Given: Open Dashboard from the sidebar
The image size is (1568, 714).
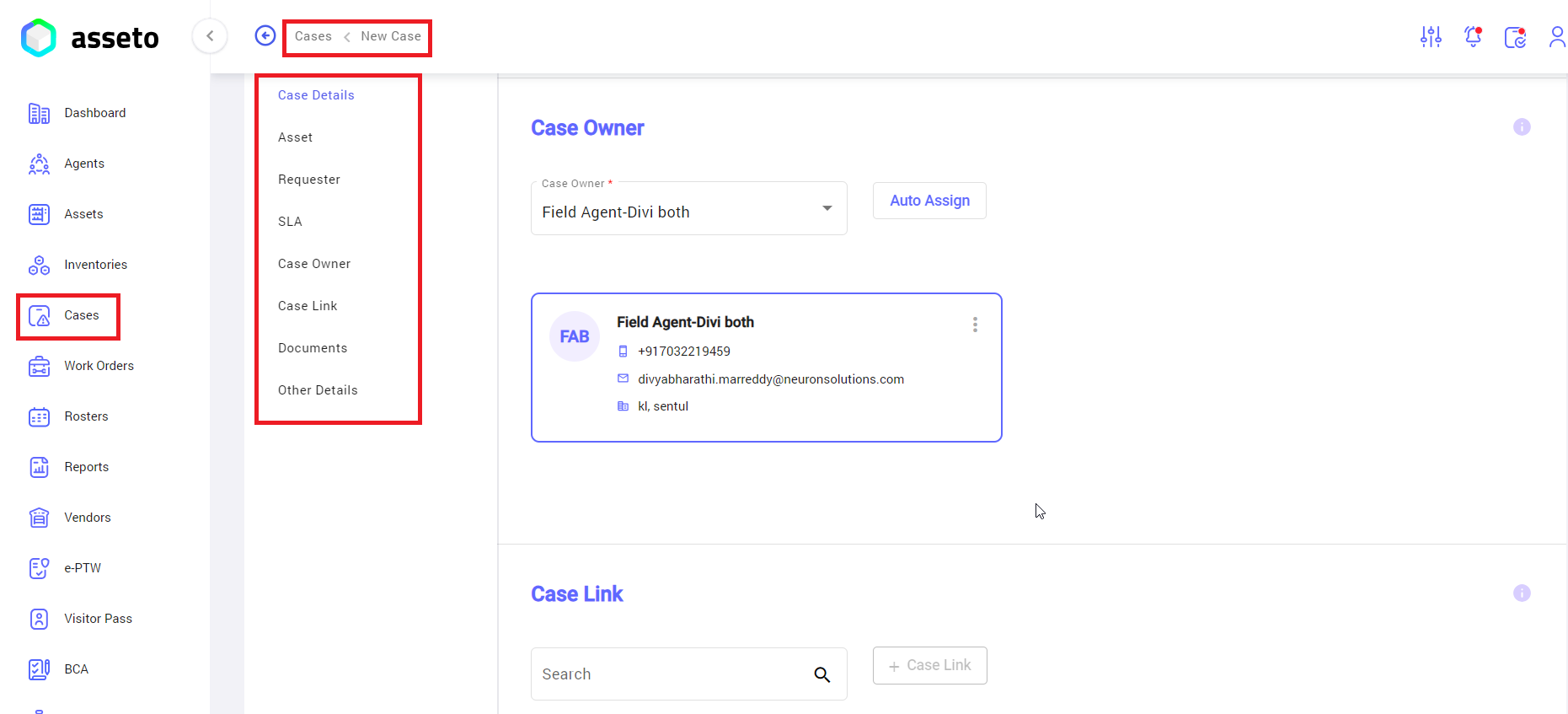Looking at the screenshot, I should point(95,113).
